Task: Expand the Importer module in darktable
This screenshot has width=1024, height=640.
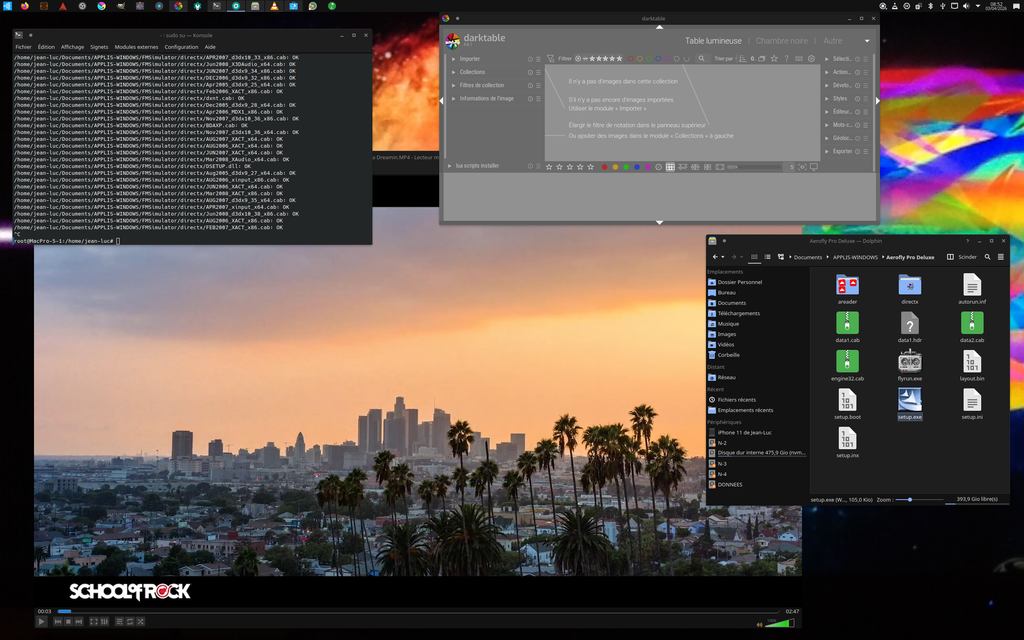Action: (x=454, y=59)
